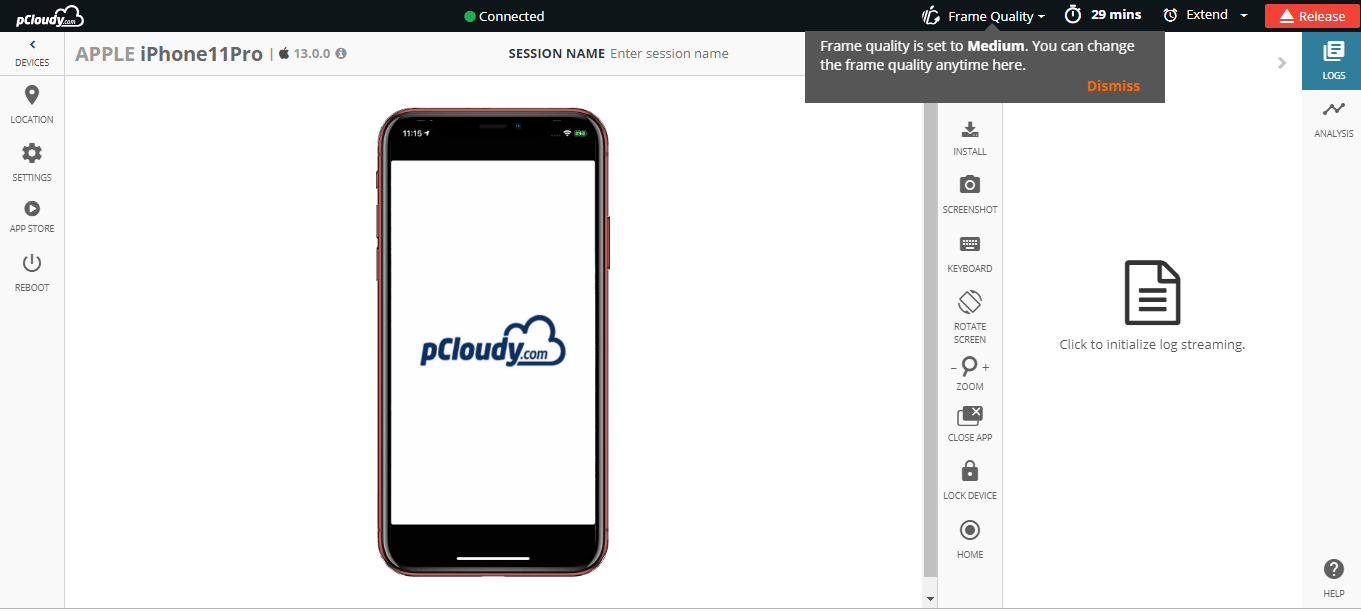Go back to Devices with the chevron
Screen dimensions: 1361x612
click(x=32, y=44)
